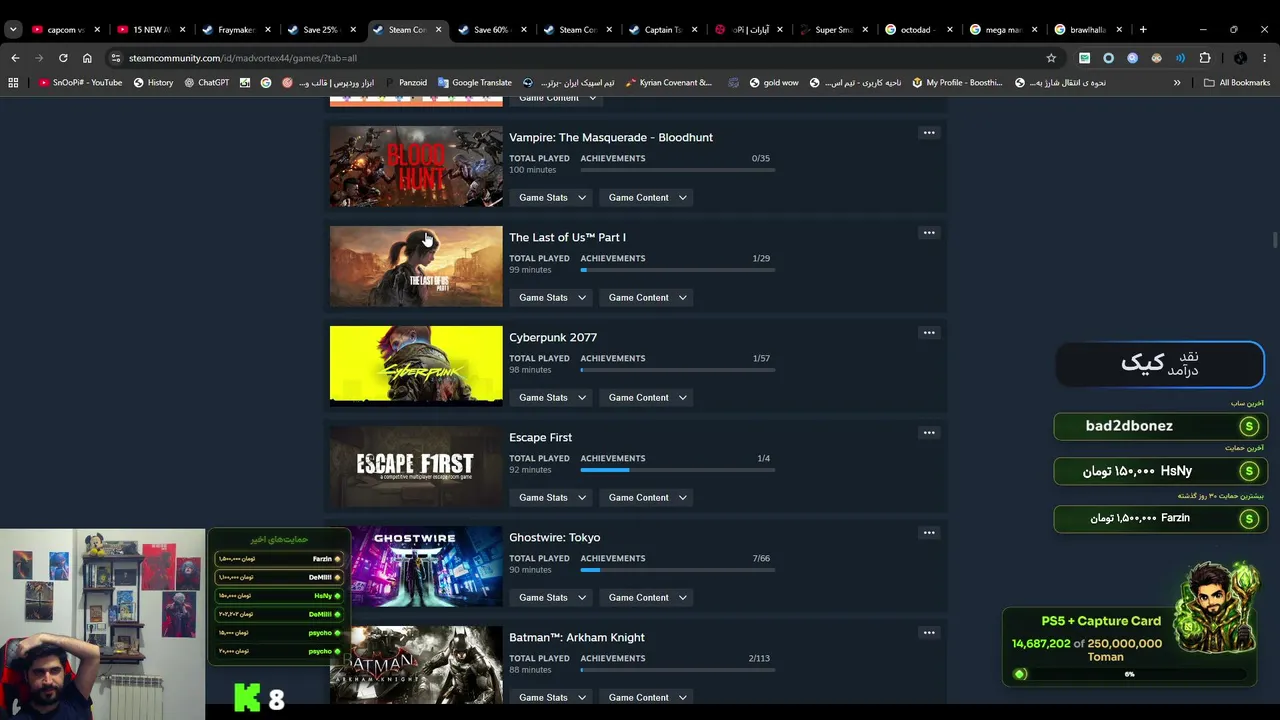Open the tab search dropdown arrow
Screen dimensions: 1280x720
click(x=13, y=30)
